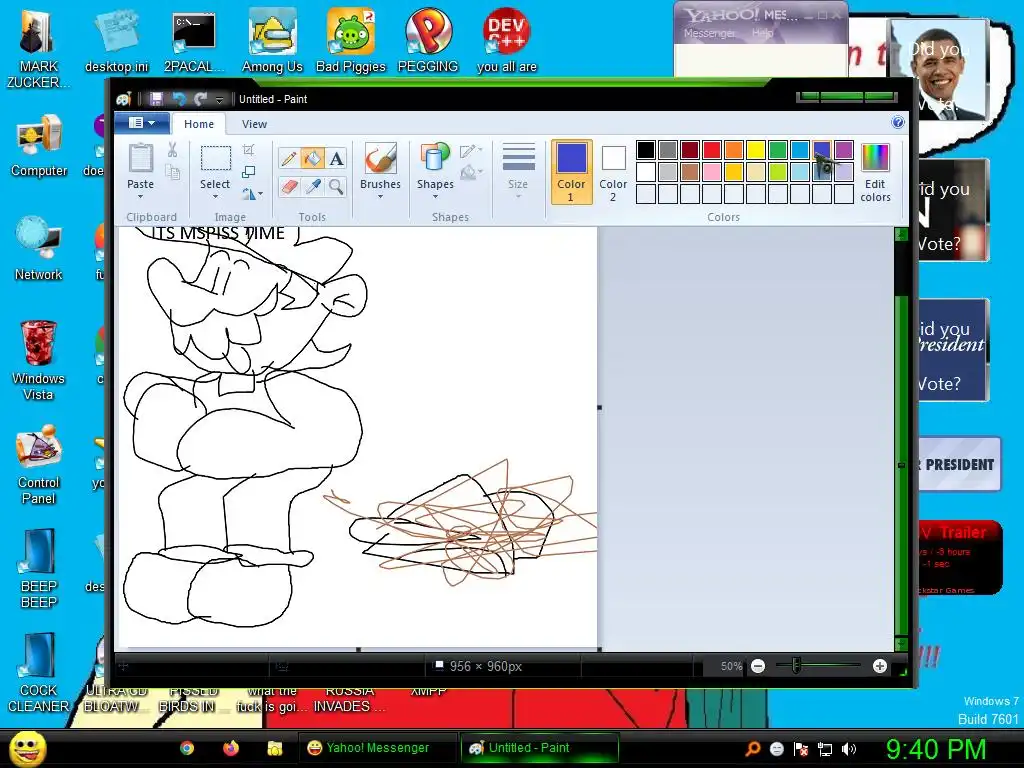The image size is (1024, 768).
Task: Click the Resize icon in Image group
Action: 249,172
